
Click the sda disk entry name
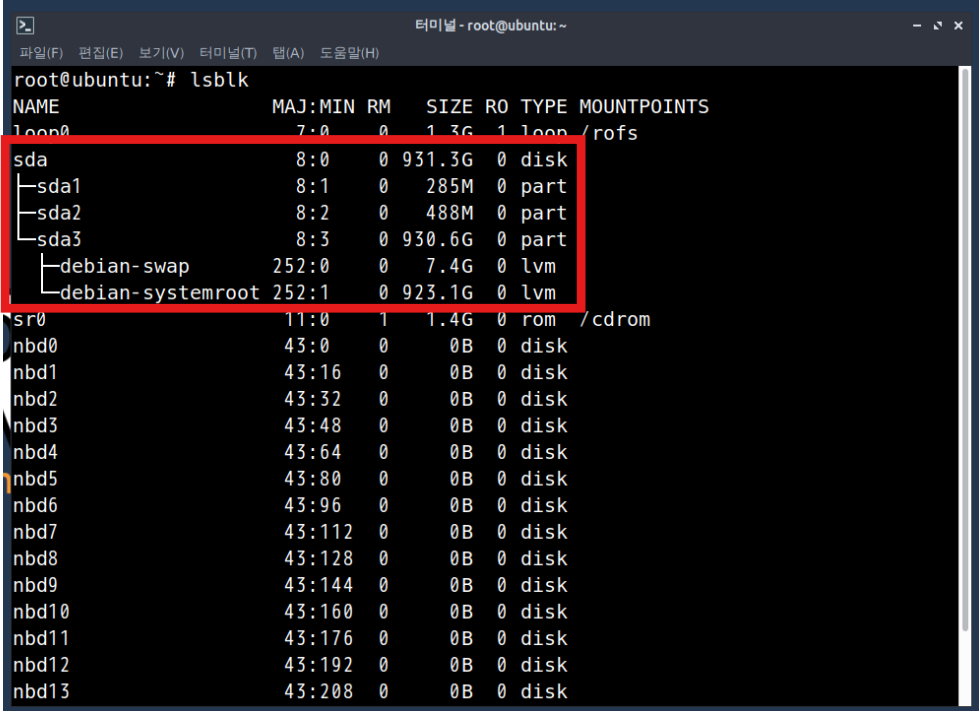pos(30,160)
